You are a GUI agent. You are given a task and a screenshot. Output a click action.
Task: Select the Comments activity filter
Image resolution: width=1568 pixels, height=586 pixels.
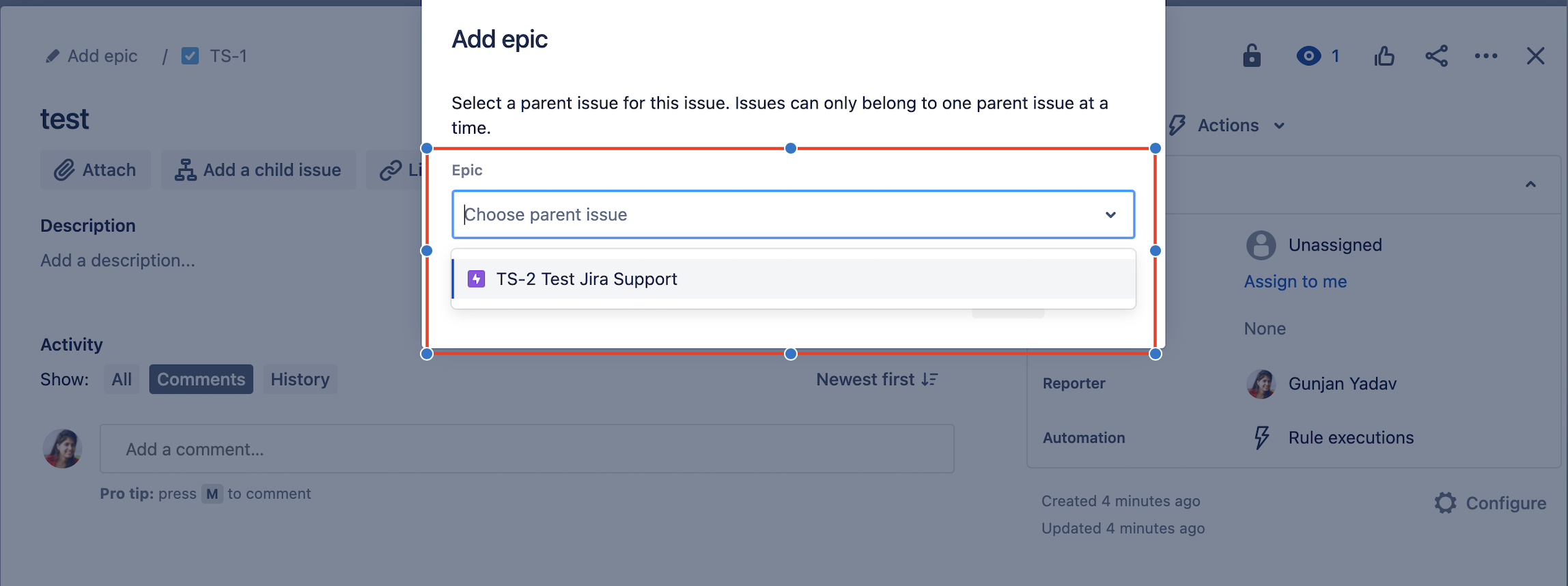pyautogui.click(x=201, y=379)
